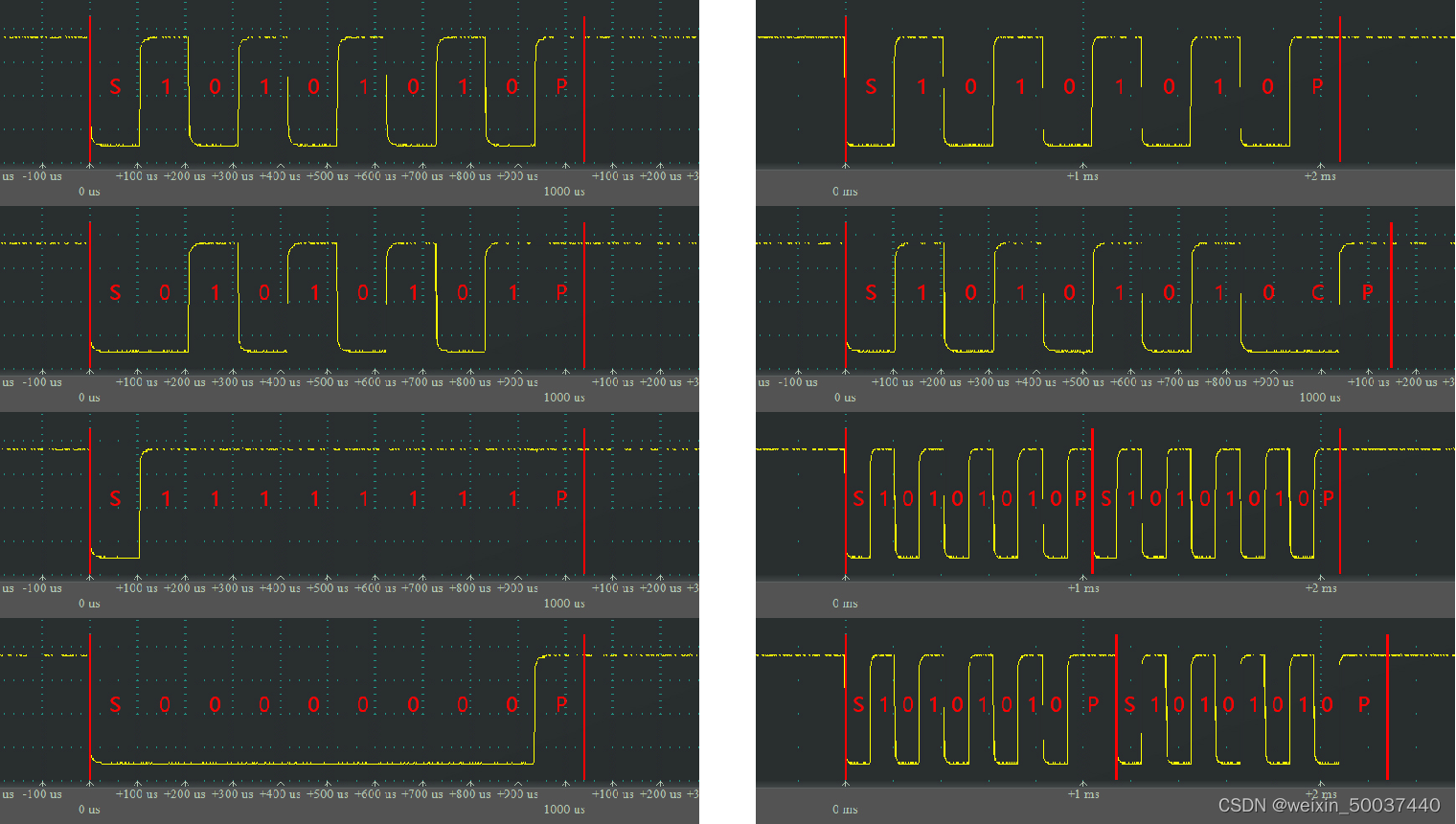Select the "S" label in the all-zeros waveform
The image size is (1456, 824).
coord(115,704)
